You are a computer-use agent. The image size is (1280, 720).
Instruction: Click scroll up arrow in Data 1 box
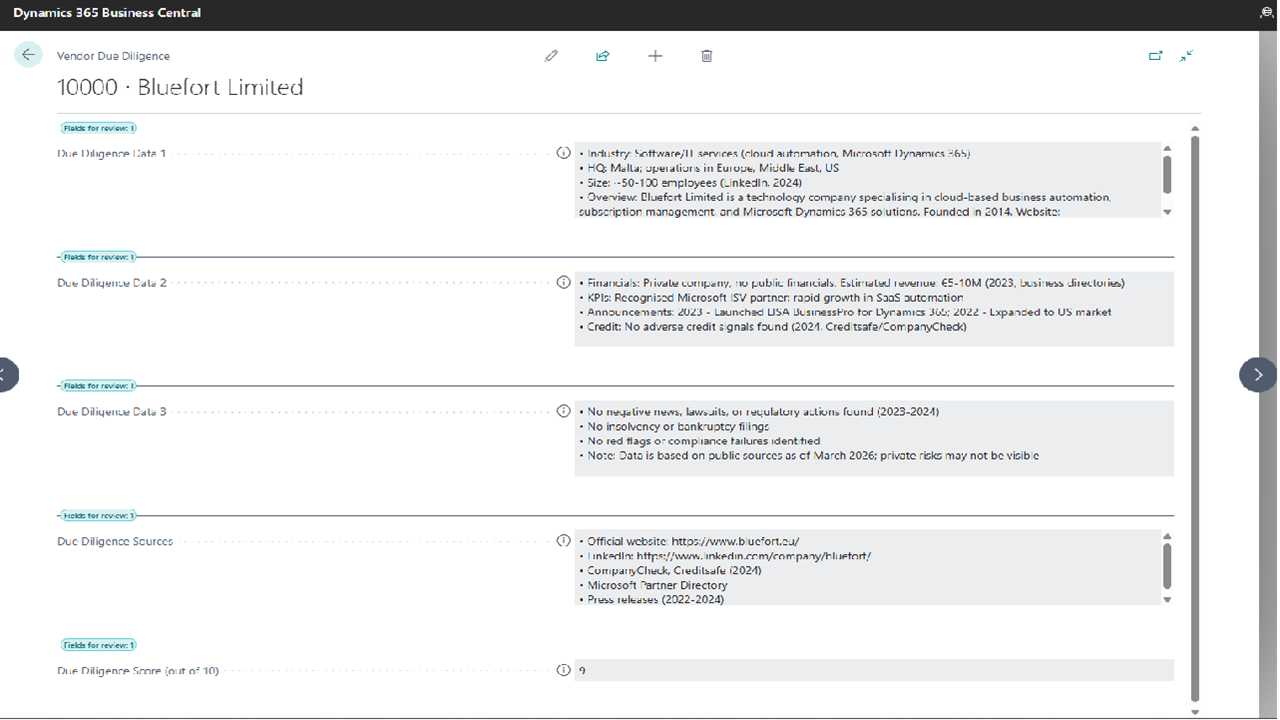tap(1167, 148)
